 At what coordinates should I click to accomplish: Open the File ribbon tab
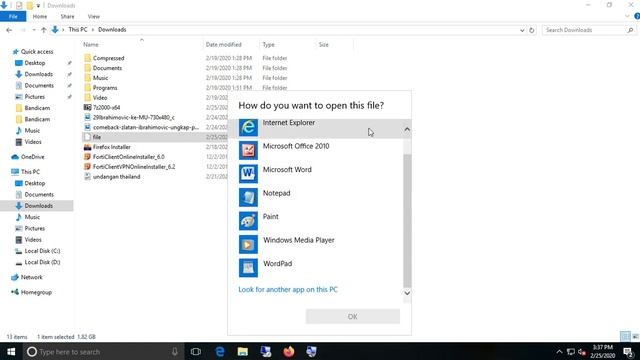tap(13, 16)
